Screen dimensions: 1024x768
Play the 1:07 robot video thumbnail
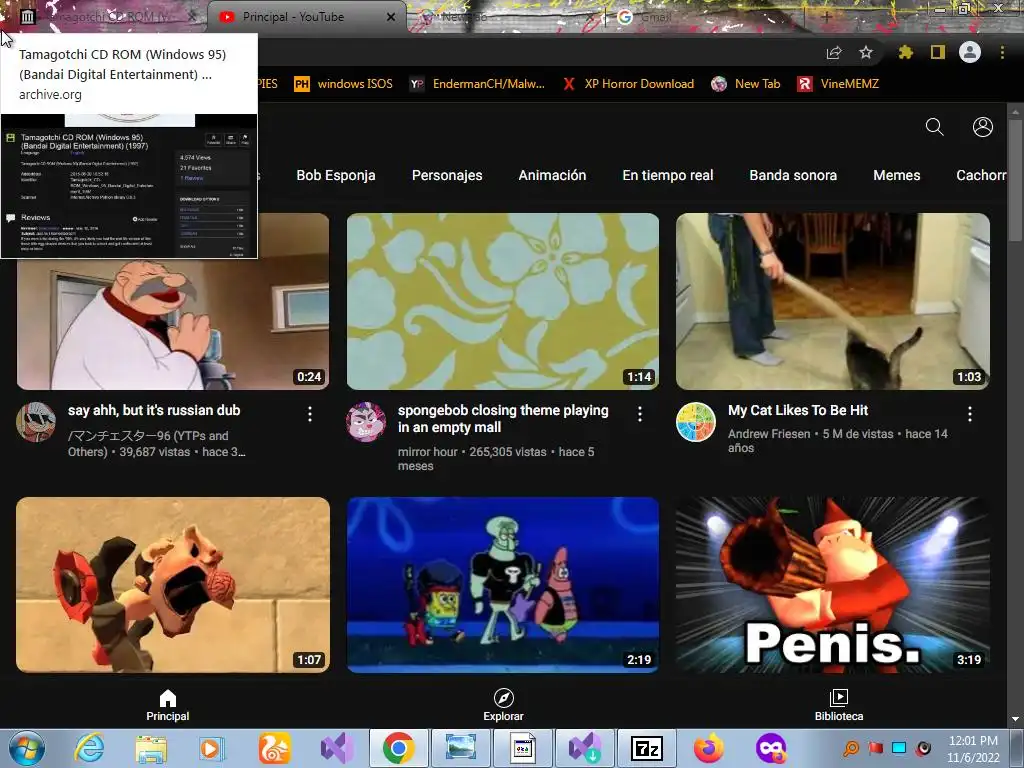tap(173, 584)
